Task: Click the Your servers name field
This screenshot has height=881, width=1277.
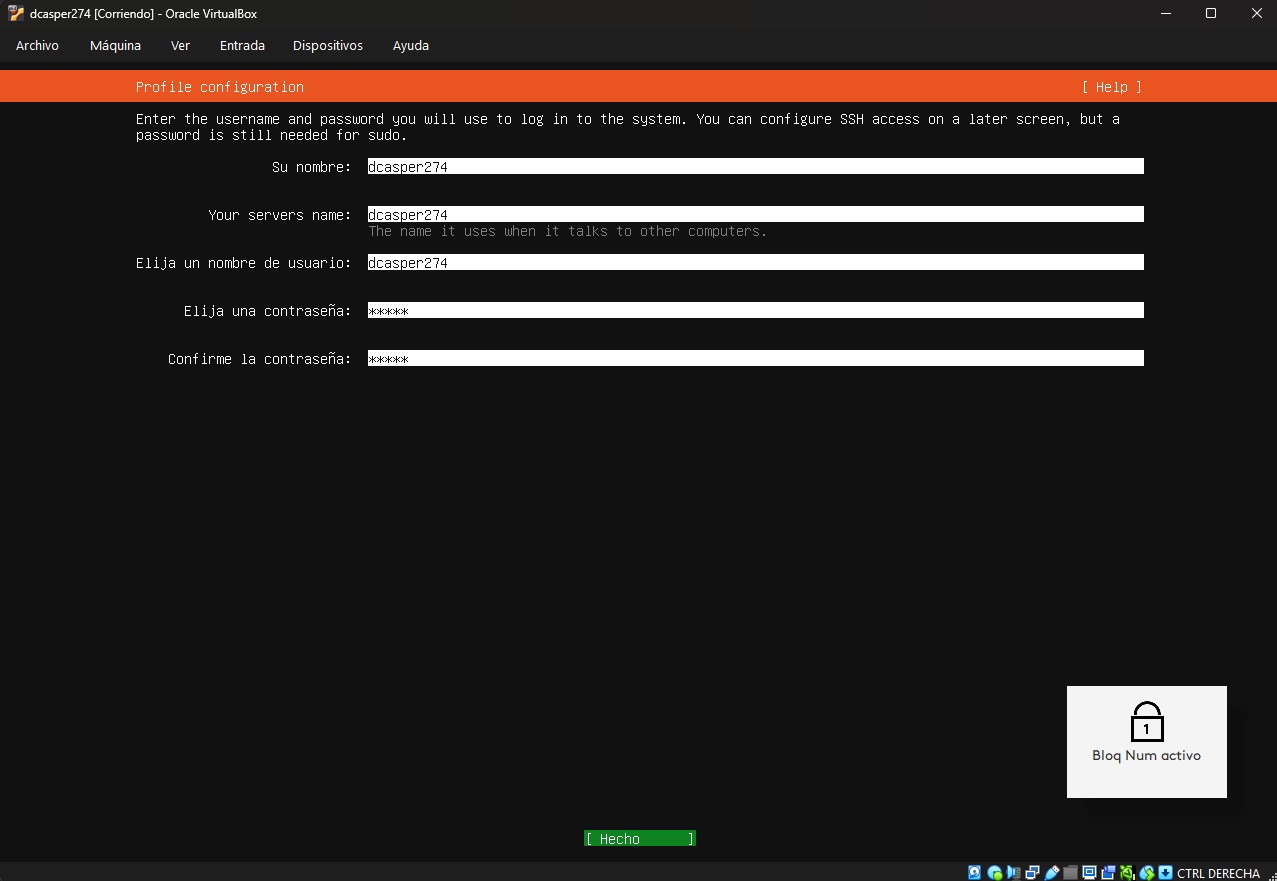Action: click(x=755, y=215)
